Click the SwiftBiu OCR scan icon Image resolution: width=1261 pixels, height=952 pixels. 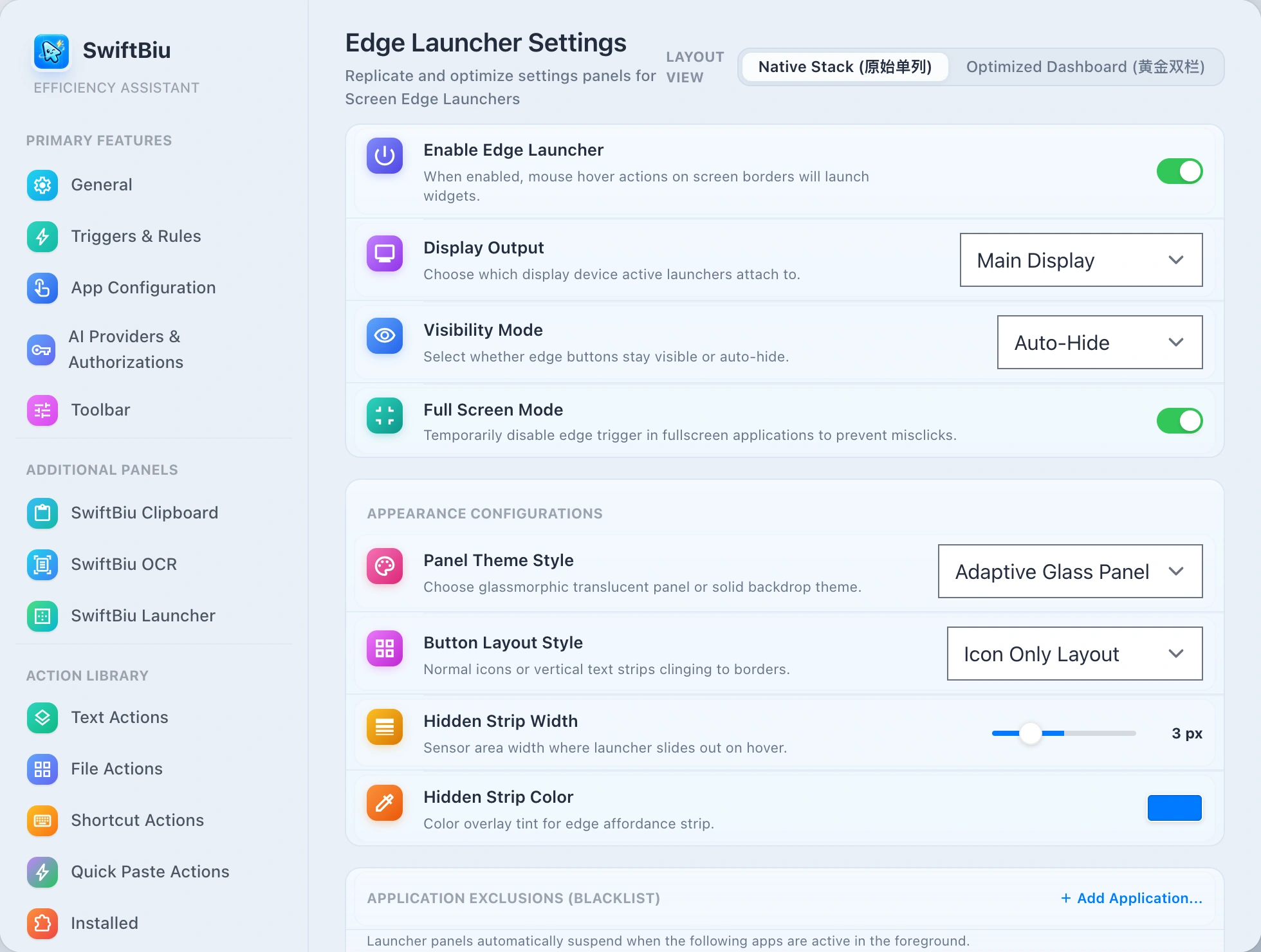pyautogui.click(x=42, y=565)
